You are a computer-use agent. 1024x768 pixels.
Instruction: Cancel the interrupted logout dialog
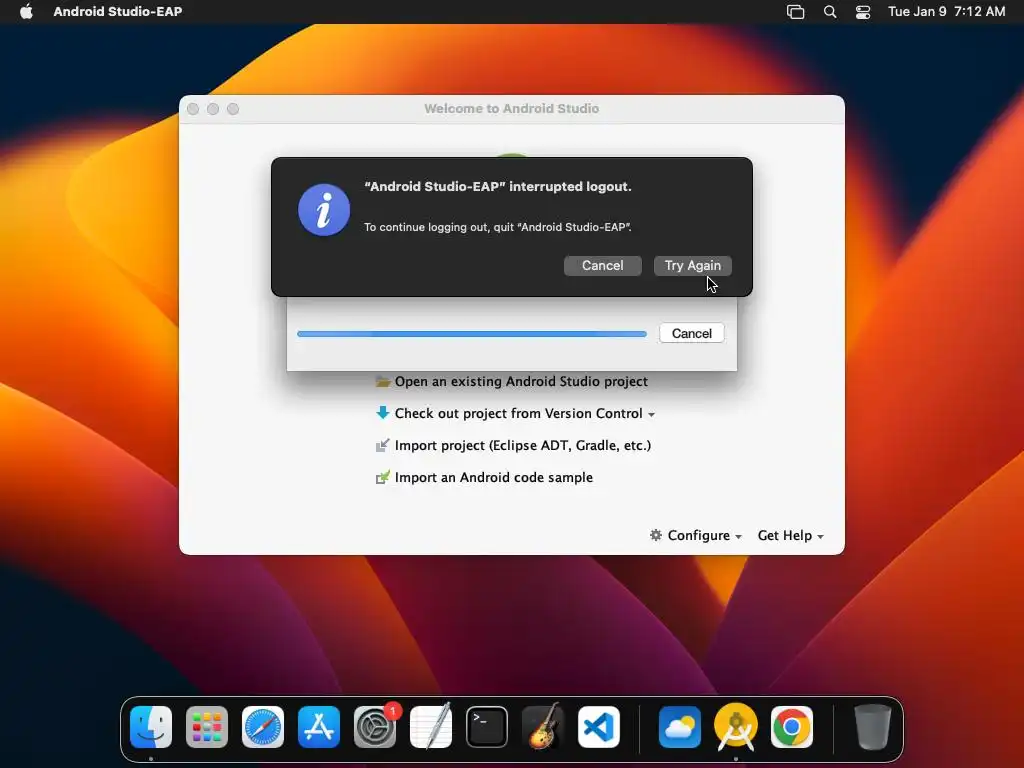click(x=602, y=266)
